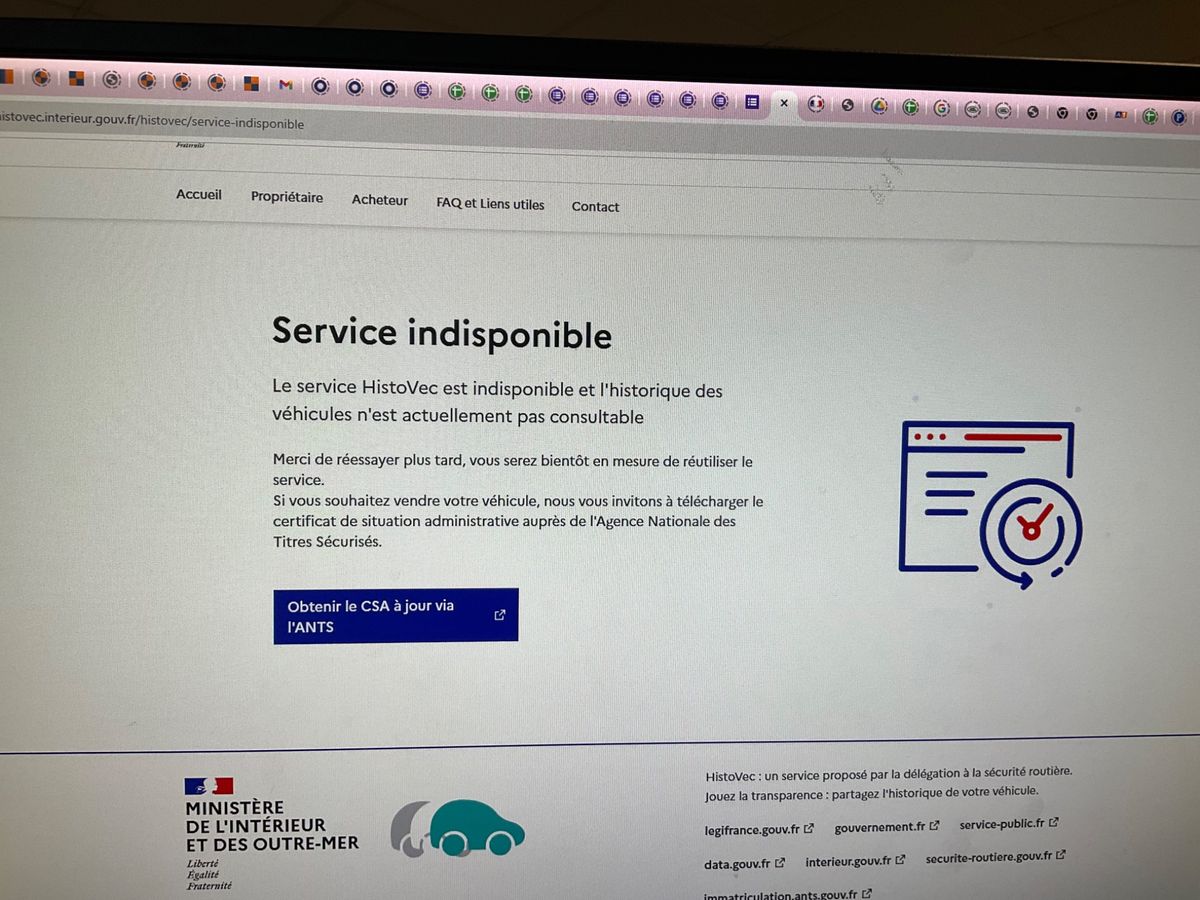
Task: Click Obtenir le CSA à jour via l'ANTS
Action: [x=396, y=616]
